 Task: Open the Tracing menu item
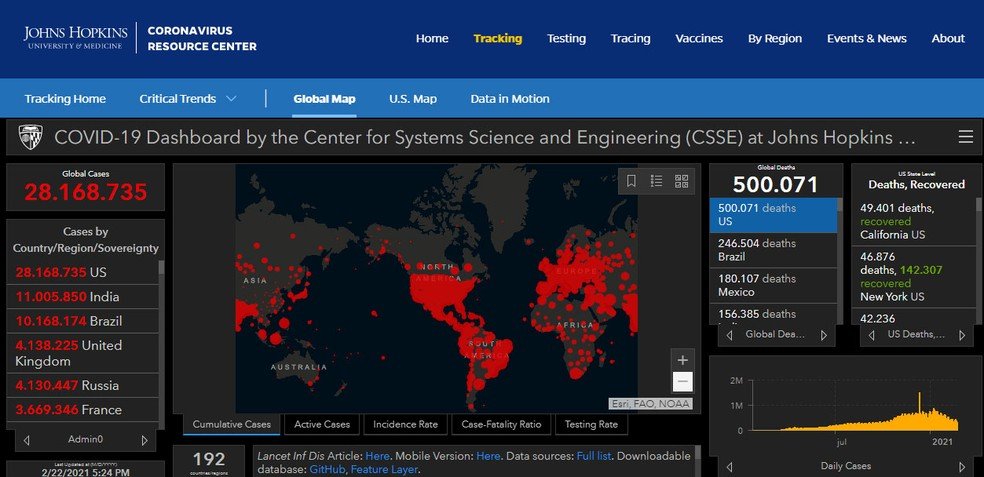(x=631, y=38)
